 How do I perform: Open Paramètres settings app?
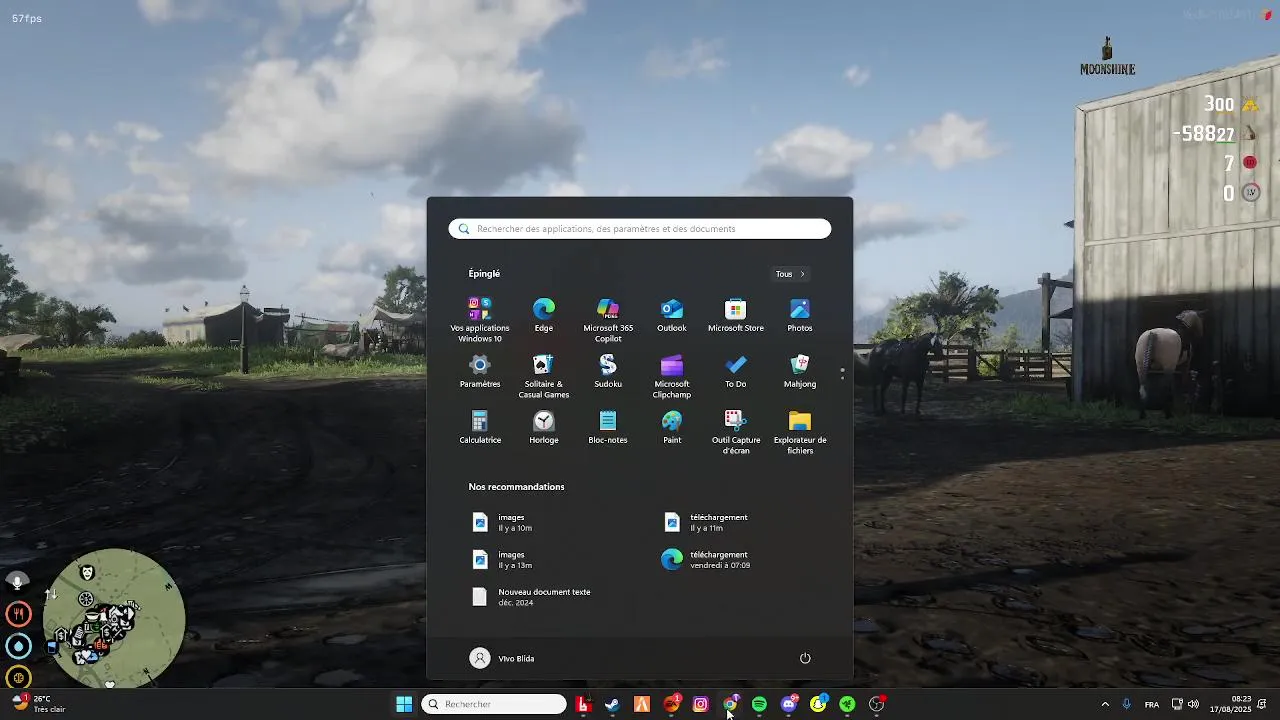pos(480,371)
